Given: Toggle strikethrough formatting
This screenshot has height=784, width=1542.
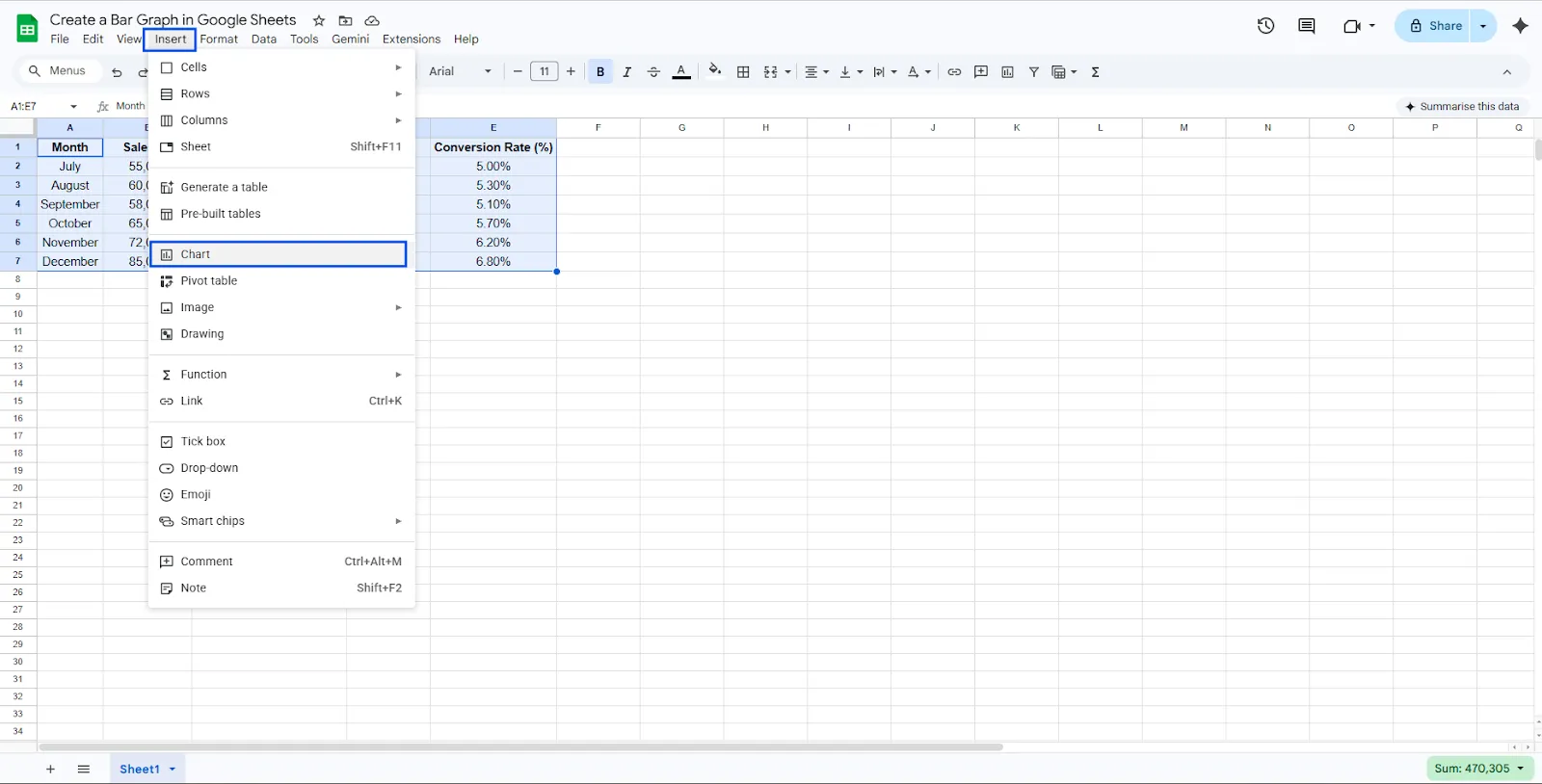Looking at the screenshot, I should tap(653, 72).
